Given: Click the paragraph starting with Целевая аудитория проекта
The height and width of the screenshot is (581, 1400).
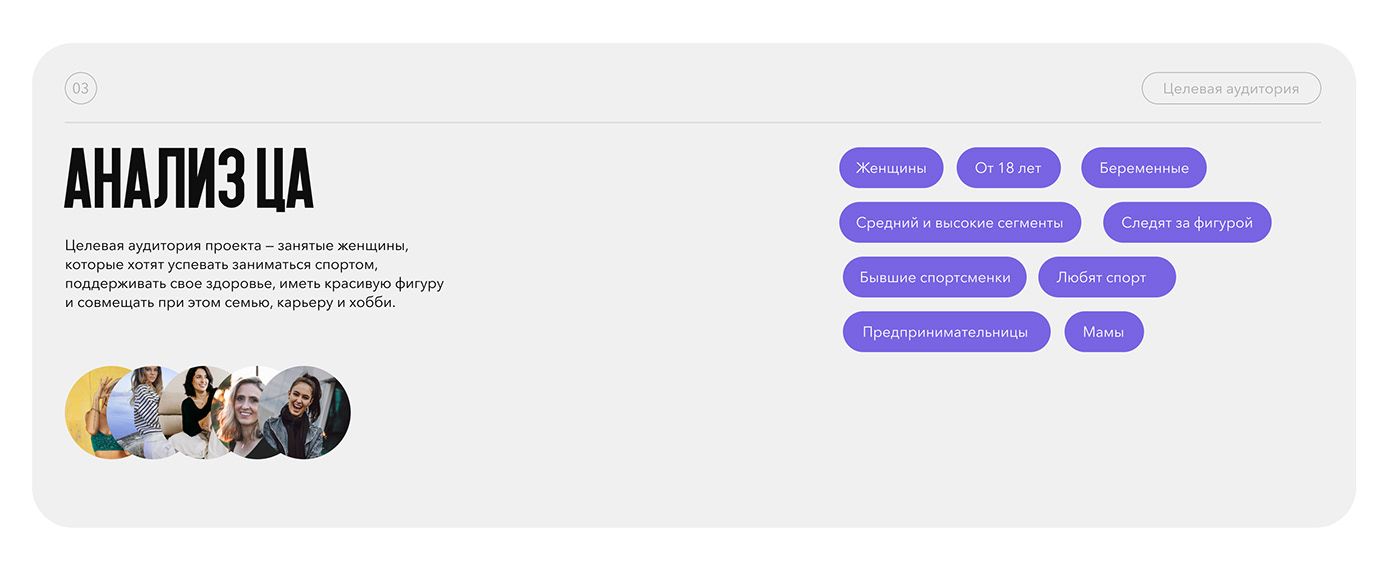Looking at the screenshot, I should coord(254,273).
